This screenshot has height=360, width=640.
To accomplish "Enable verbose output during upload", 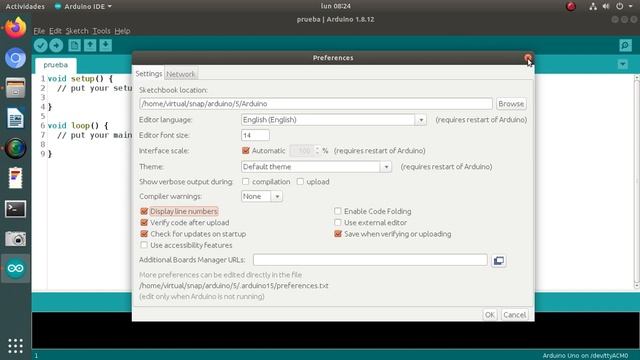I will (x=300, y=182).
